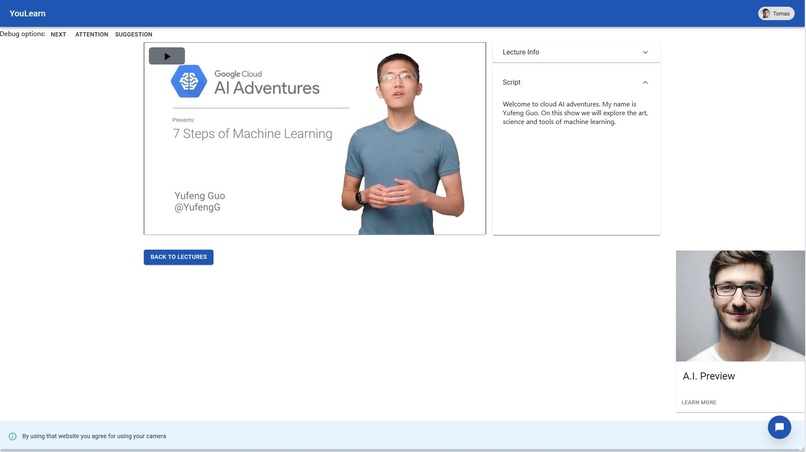Expand the Lecture Info panel
Screen dimensions: 806x452
[576, 52]
